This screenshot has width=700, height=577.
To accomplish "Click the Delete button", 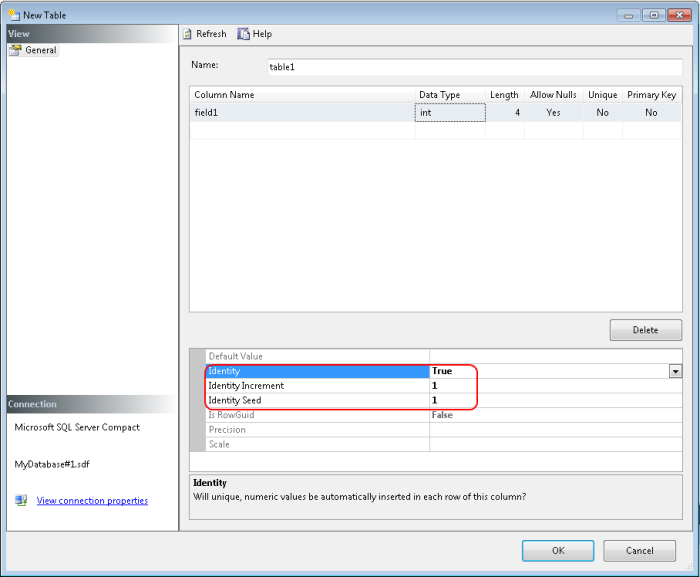I will 646,330.
